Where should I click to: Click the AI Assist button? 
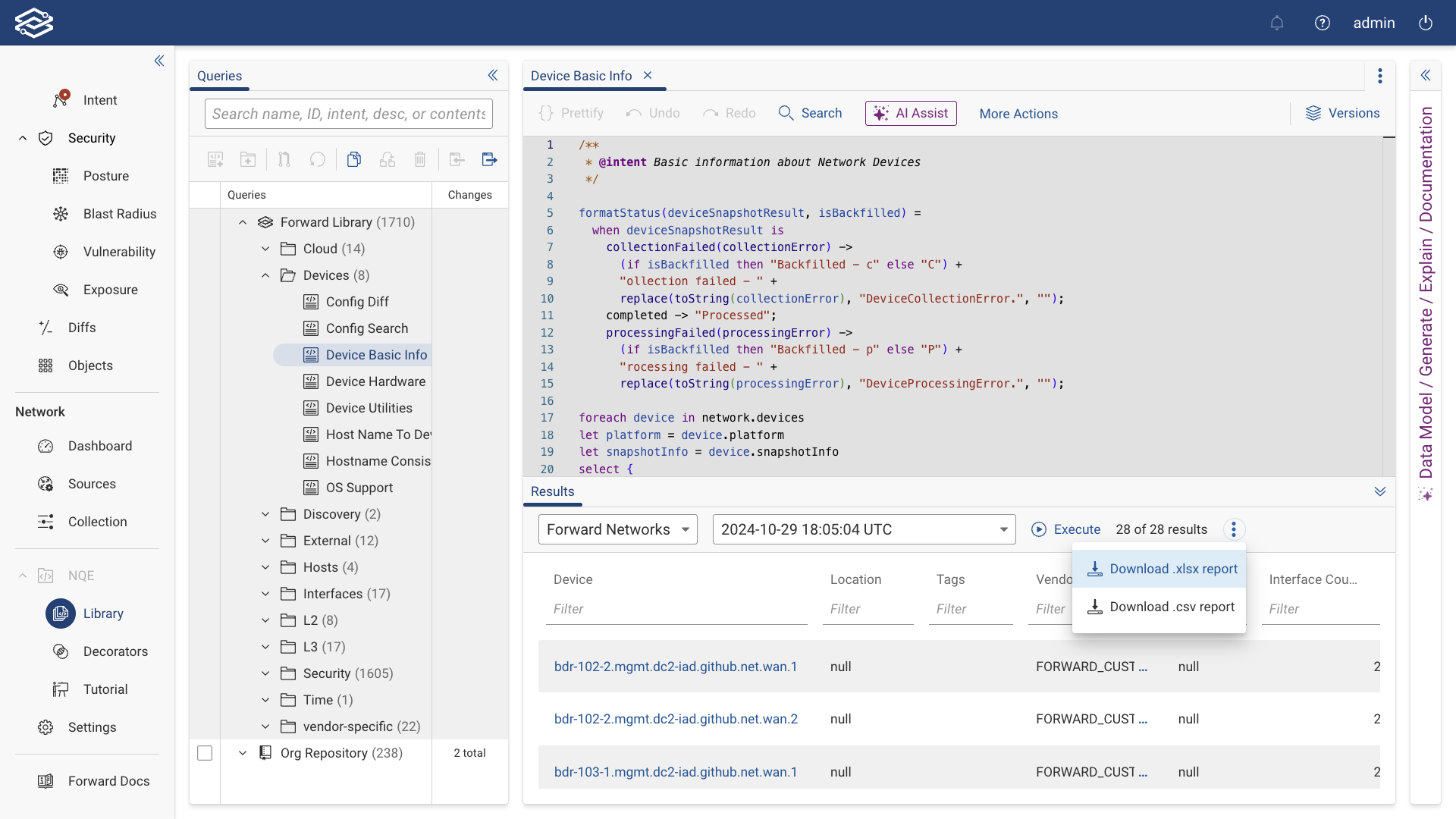click(x=911, y=113)
